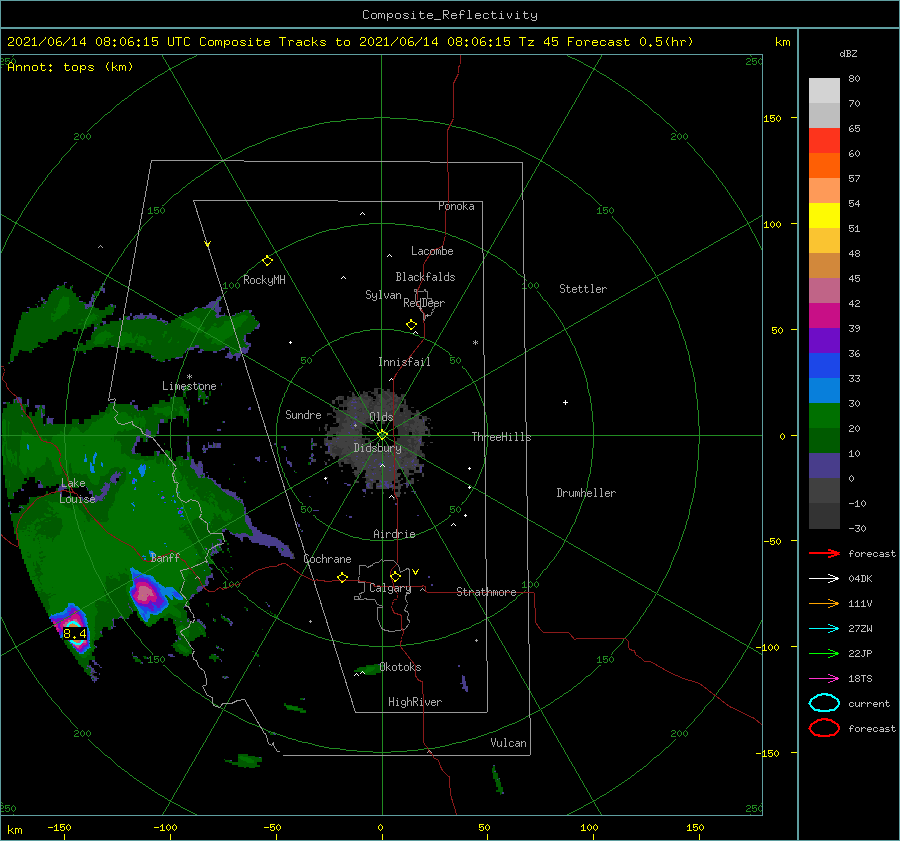Click the Banff label on map
This screenshot has width=900, height=841.
click(165, 557)
